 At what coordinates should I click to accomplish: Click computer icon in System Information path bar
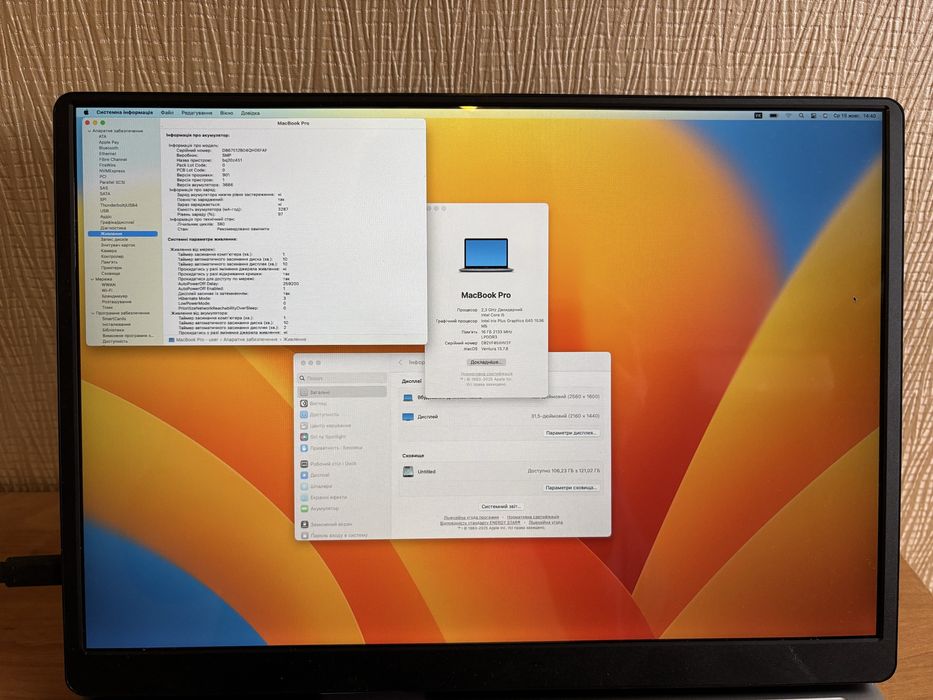[171, 339]
